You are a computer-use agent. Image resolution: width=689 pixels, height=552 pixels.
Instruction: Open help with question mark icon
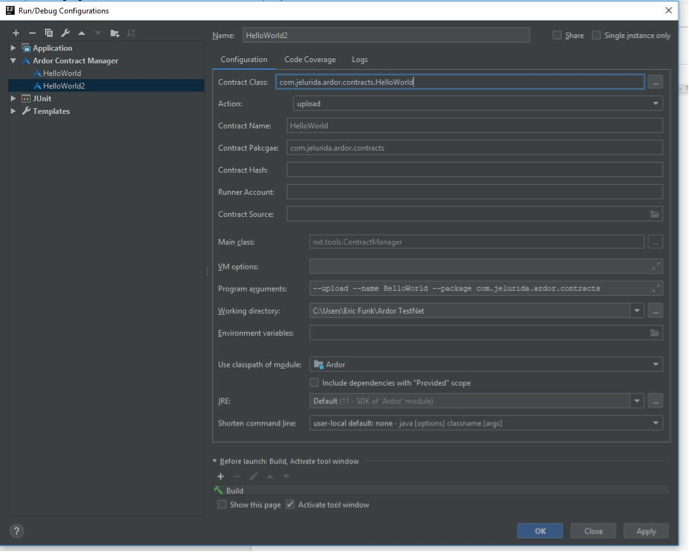pos(17,531)
